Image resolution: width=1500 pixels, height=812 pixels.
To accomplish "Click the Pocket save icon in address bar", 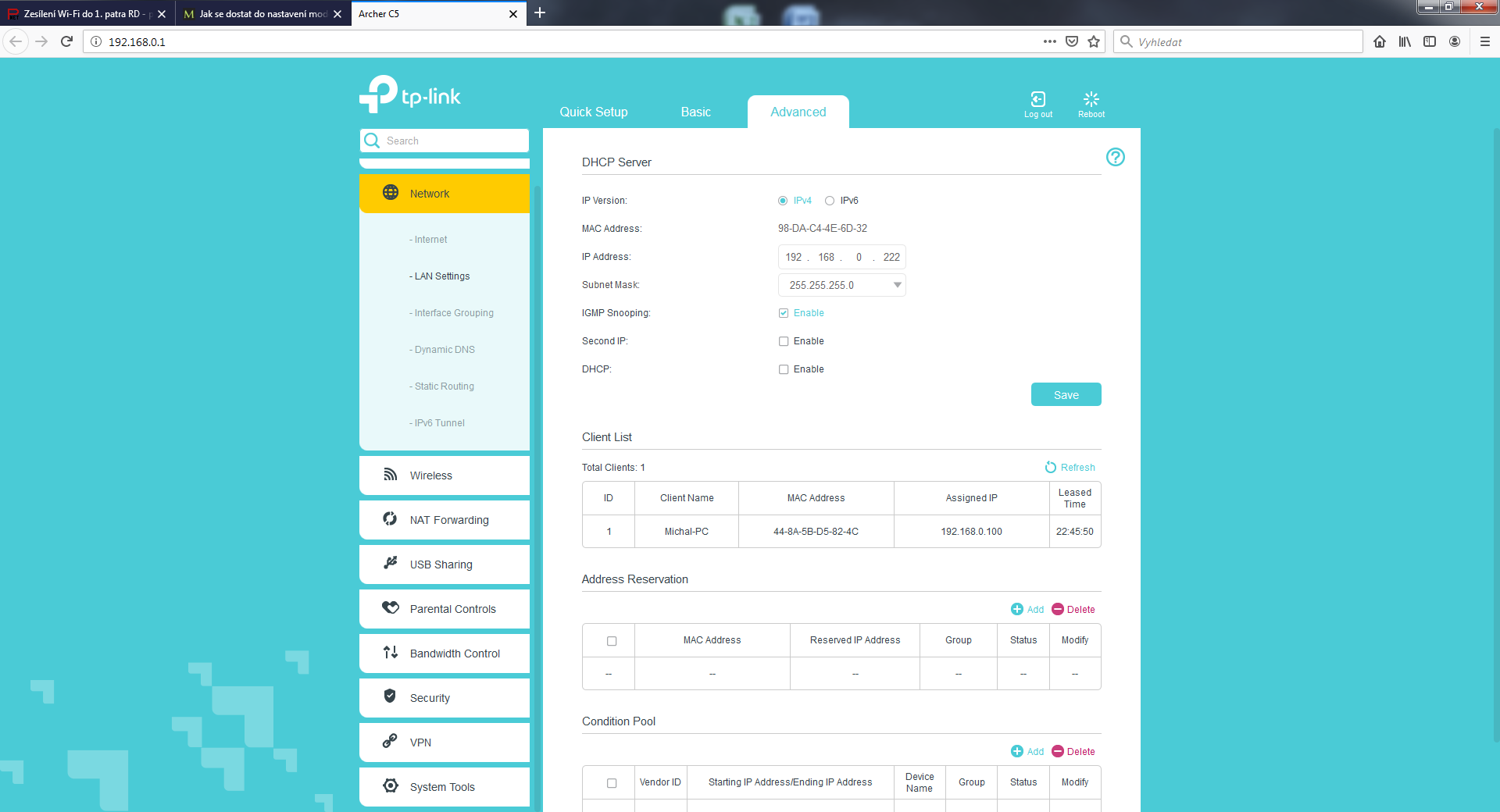I will (1072, 41).
